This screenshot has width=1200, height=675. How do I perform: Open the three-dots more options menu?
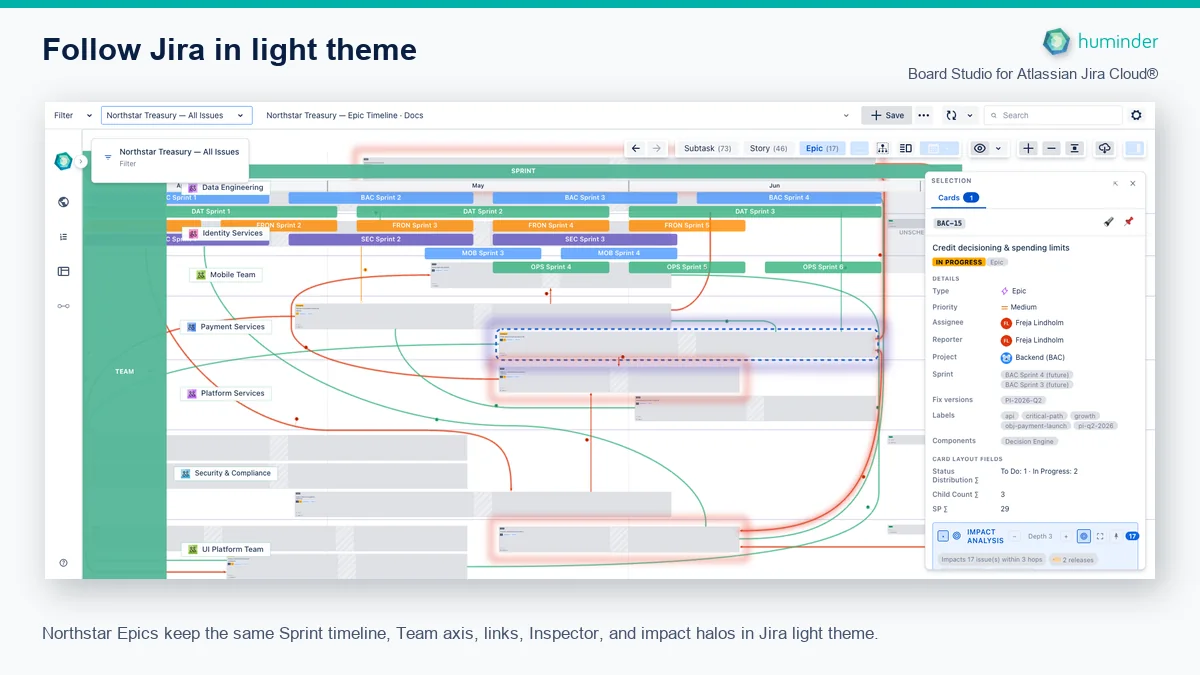(x=924, y=115)
